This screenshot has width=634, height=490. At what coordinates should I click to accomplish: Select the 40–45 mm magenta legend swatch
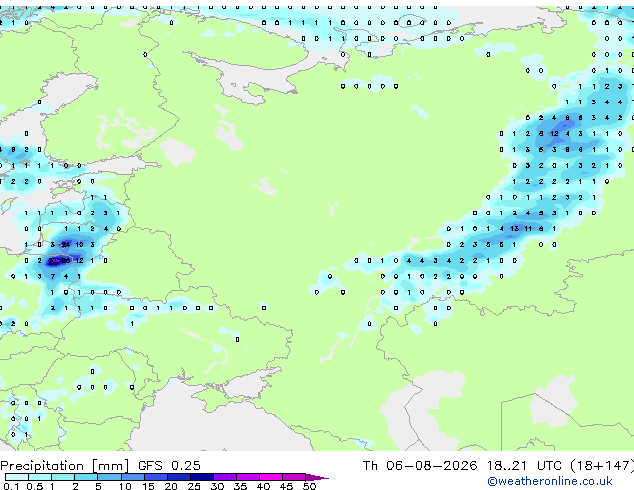click(x=271, y=477)
